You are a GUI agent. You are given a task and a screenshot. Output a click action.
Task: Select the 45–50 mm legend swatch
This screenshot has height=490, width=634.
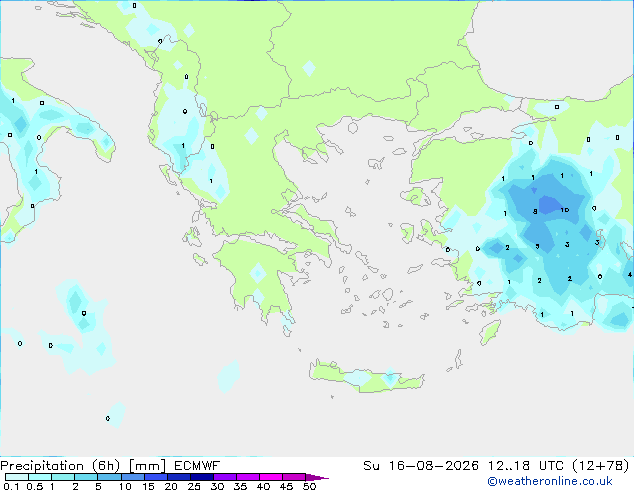coord(294,477)
